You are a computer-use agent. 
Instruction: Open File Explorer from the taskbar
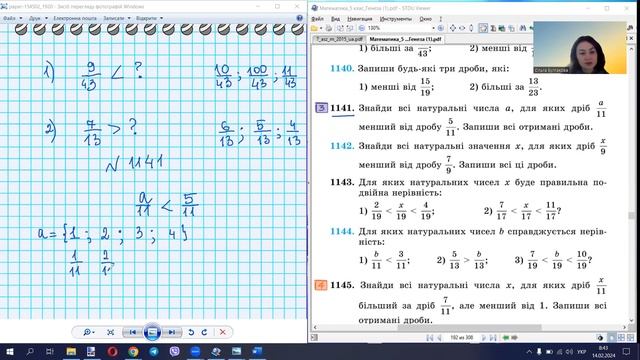tap(71, 351)
